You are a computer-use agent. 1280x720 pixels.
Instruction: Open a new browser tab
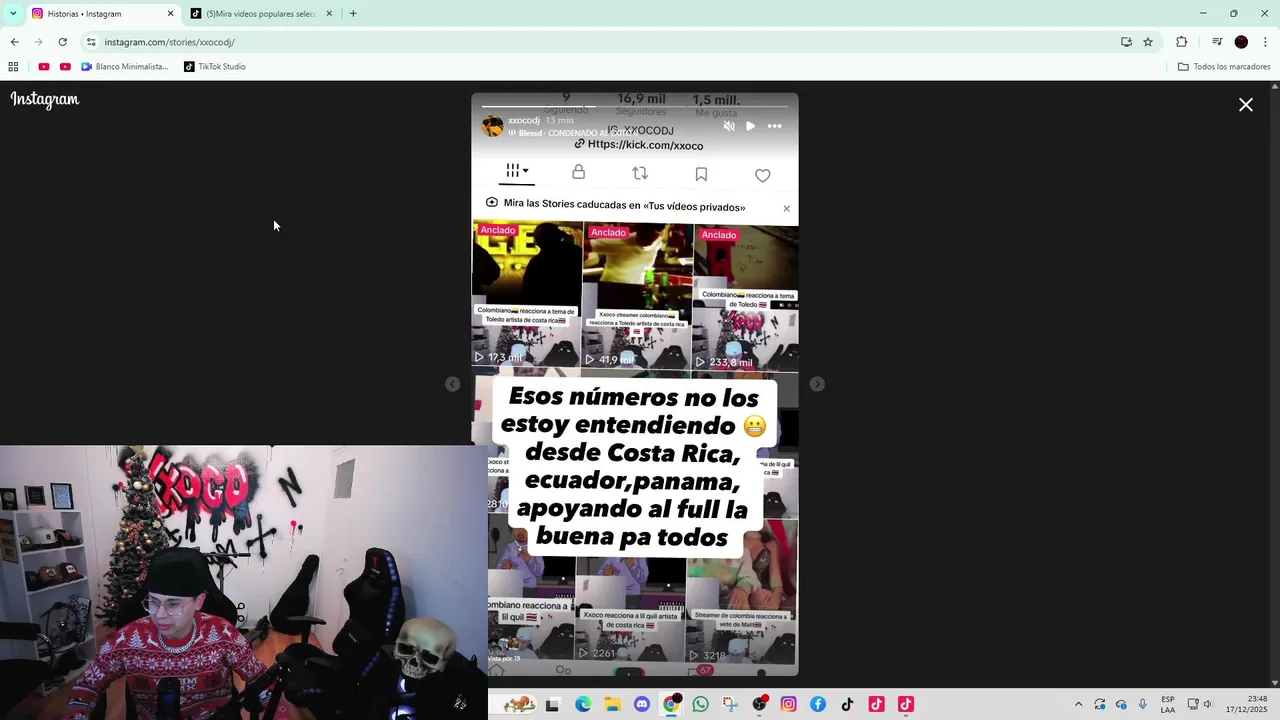[x=353, y=14]
